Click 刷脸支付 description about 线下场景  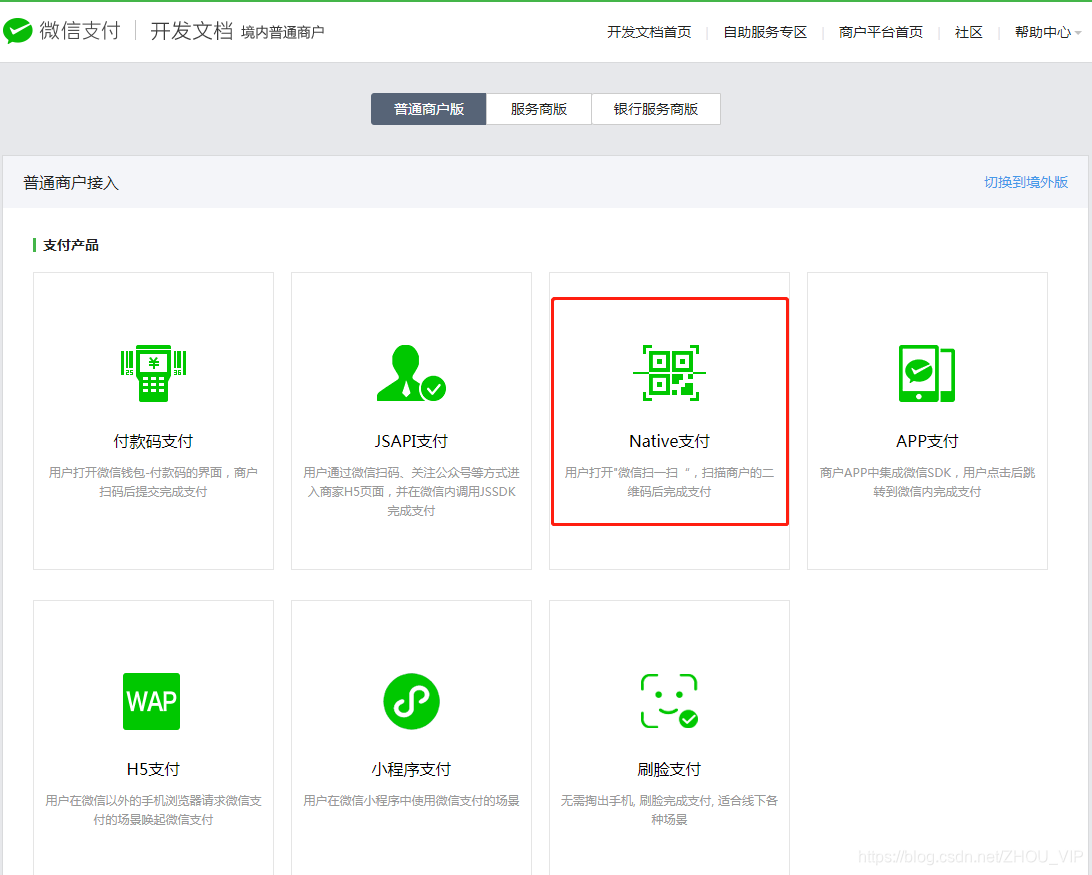[669, 810]
